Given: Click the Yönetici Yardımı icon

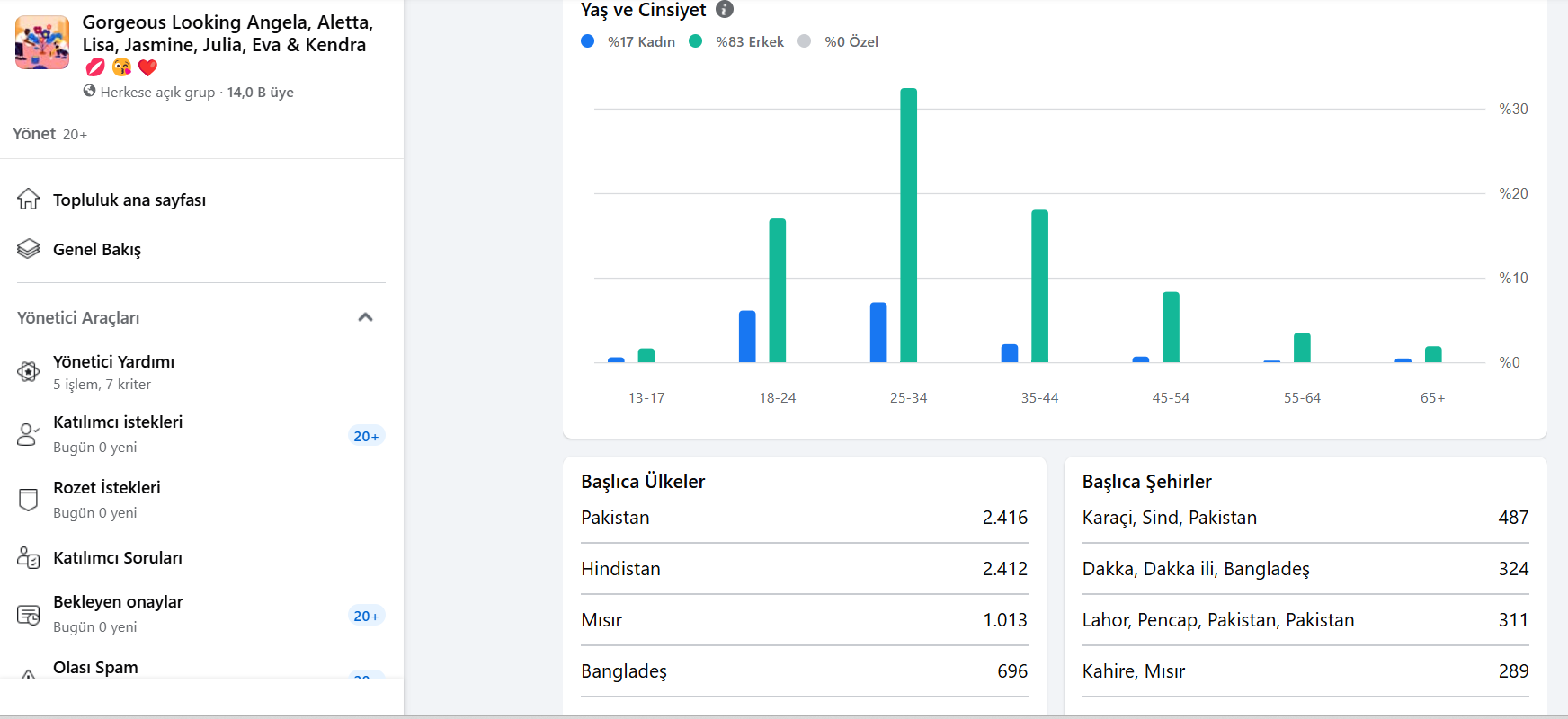Looking at the screenshot, I should click(x=29, y=372).
